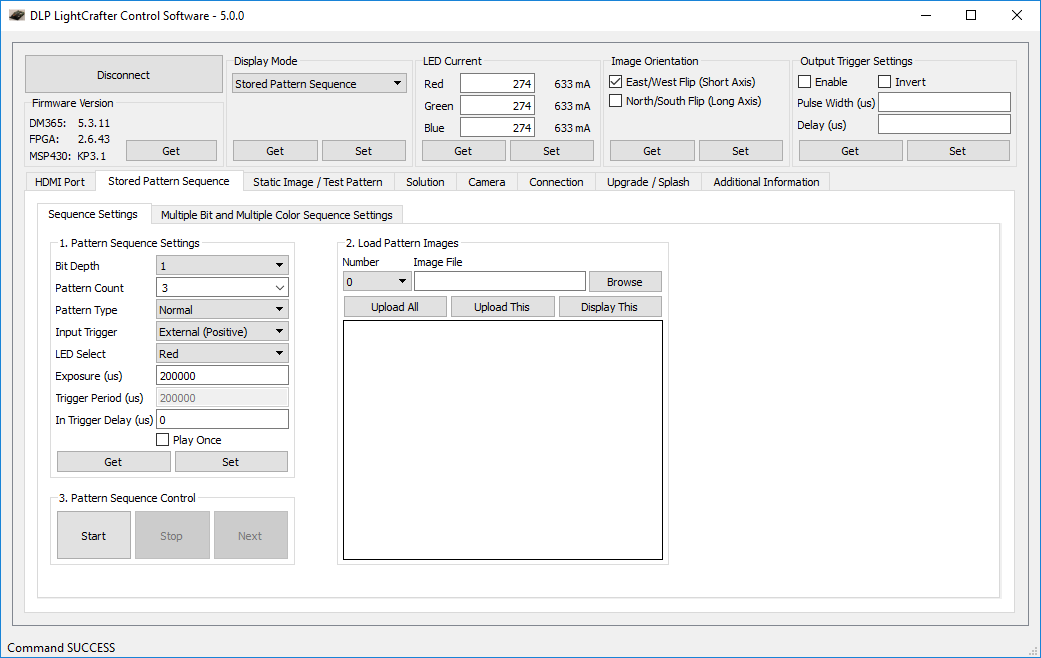Image resolution: width=1041 pixels, height=658 pixels.
Task: Click the Blue LED current field
Action: coord(497,127)
